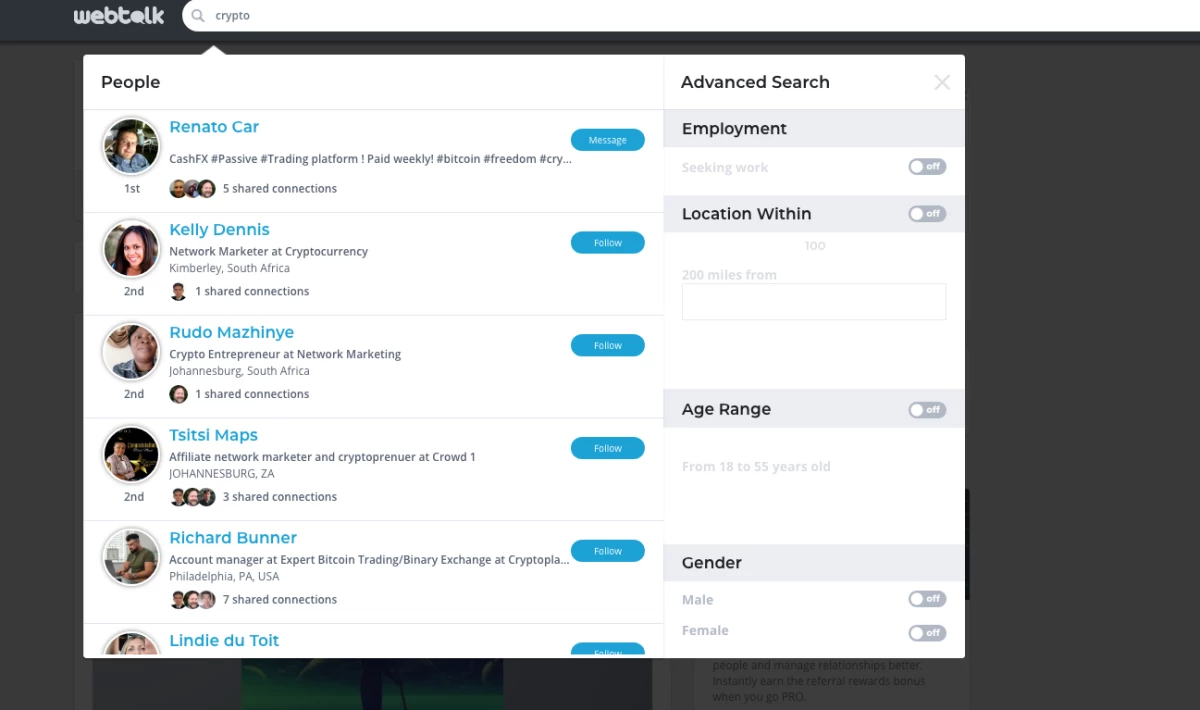1200x710 pixels.
Task: Click Kelly Dennis's avatar
Action: pyautogui.click(x=131, y=249)
